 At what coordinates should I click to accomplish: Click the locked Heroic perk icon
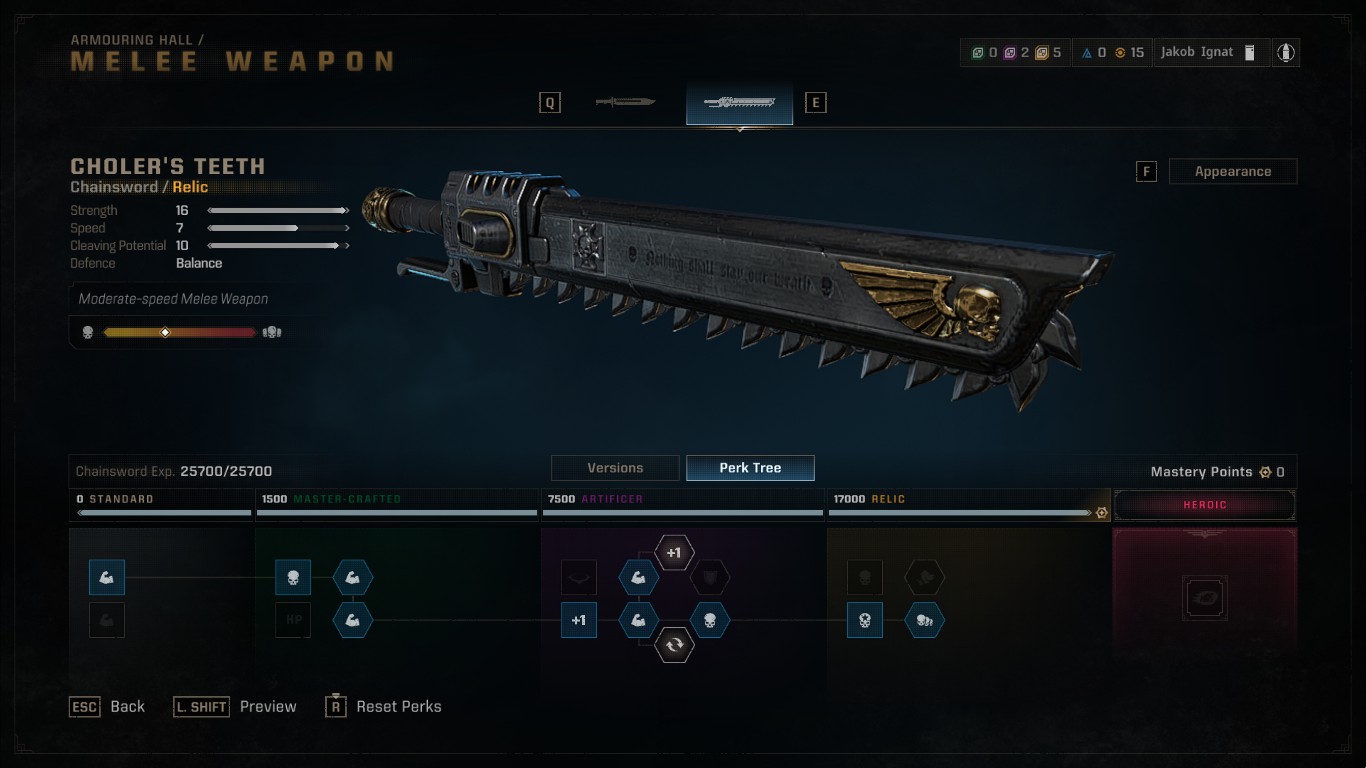coord(1205,599)
